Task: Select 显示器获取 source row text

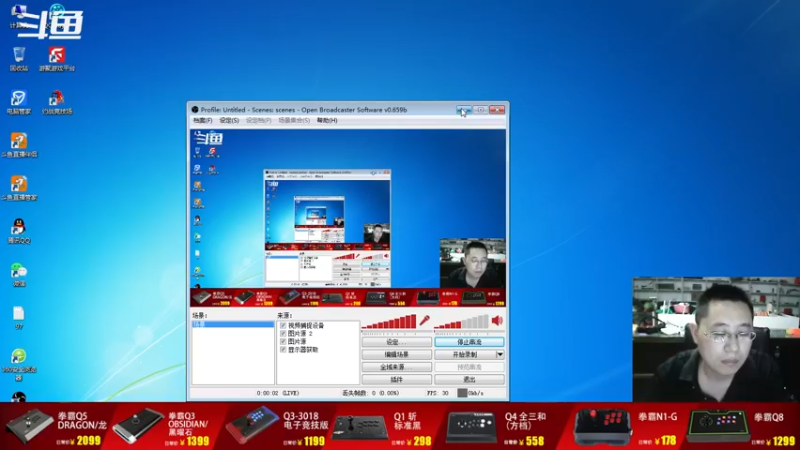Action: click(x=303, y=349)
